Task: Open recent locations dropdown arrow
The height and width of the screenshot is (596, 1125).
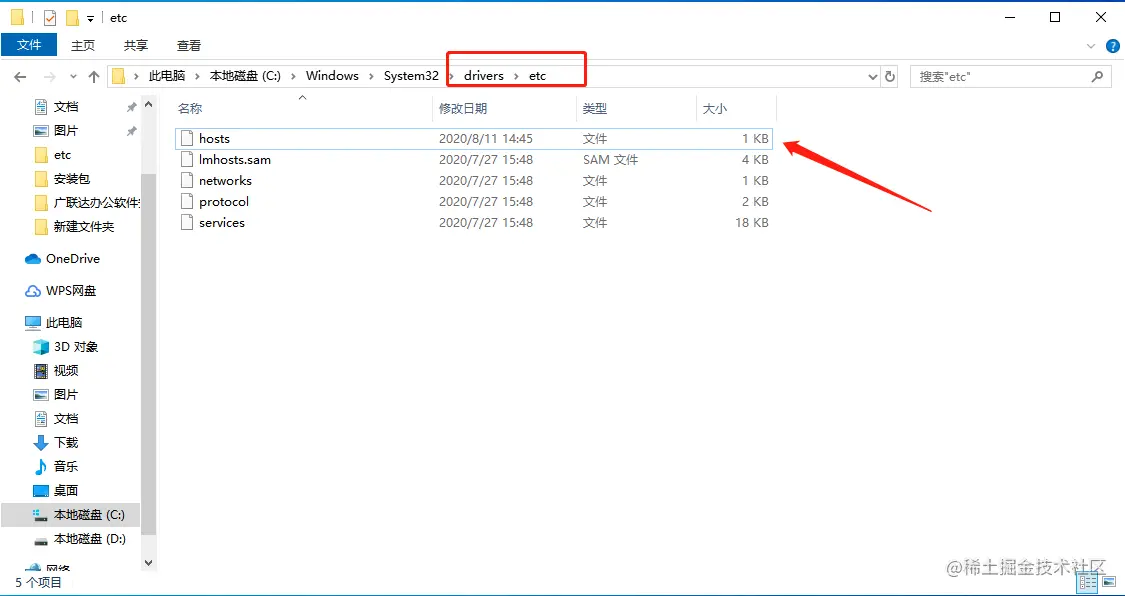Action: point(73,76)
